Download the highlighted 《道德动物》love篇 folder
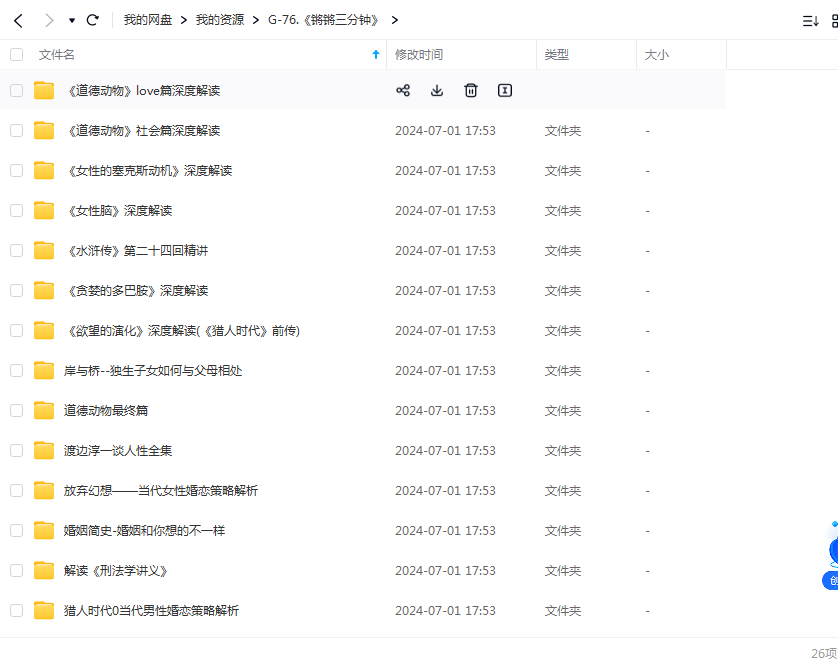 pyautogui.click(x=437, y=90)
